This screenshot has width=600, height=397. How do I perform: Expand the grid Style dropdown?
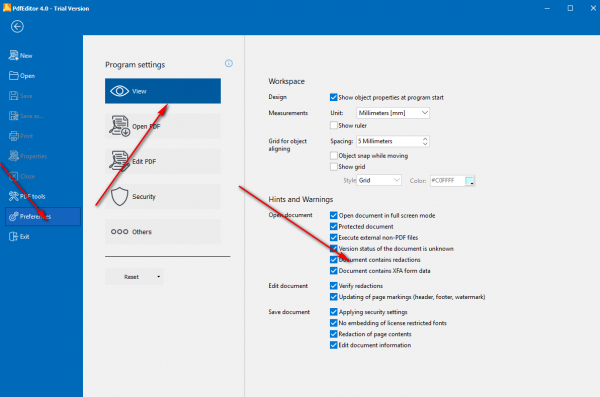(379, 180)
